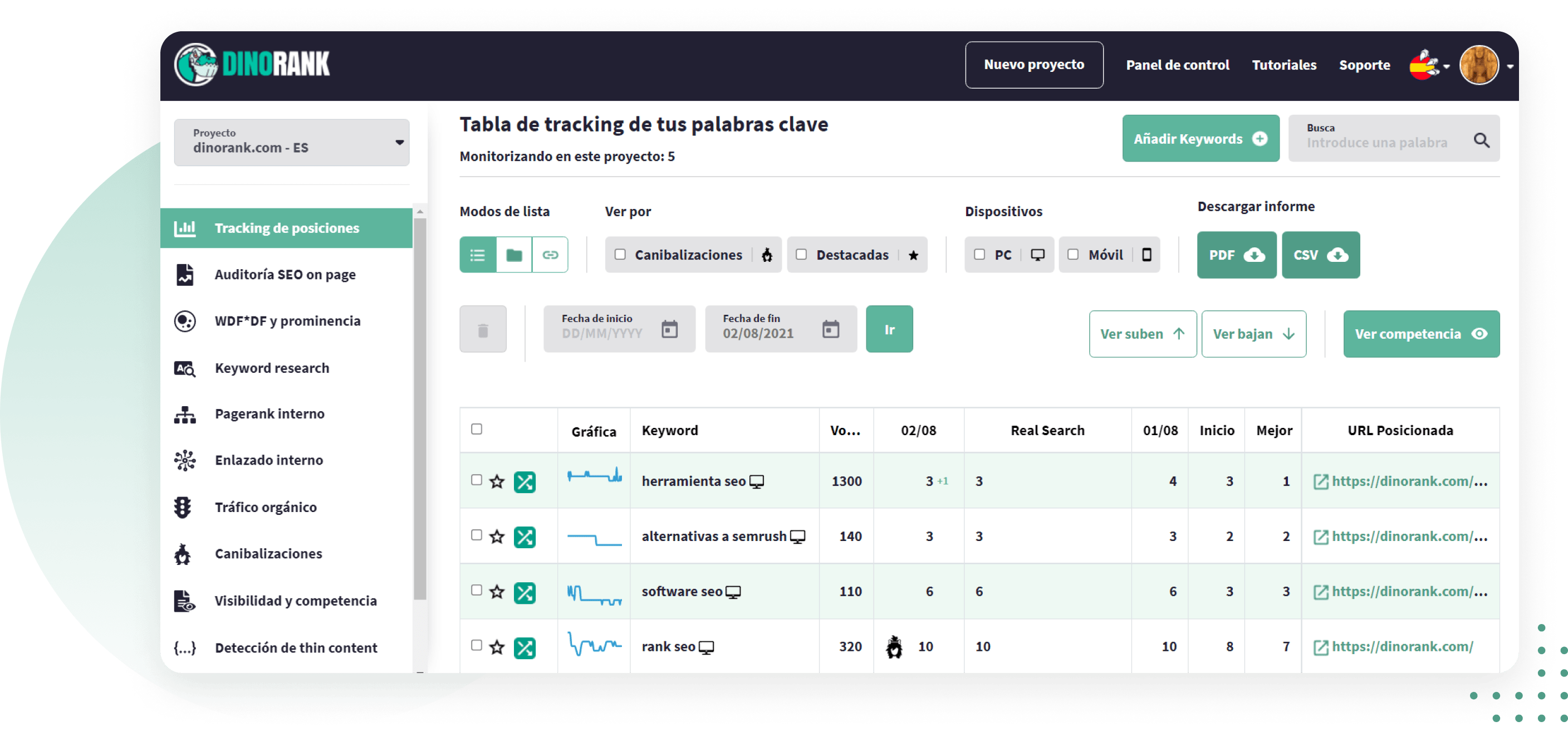The width and height of the screenshot is (1568, 731).
Task: Open the herramienta seo trend graph
Action: pos(594,475)
